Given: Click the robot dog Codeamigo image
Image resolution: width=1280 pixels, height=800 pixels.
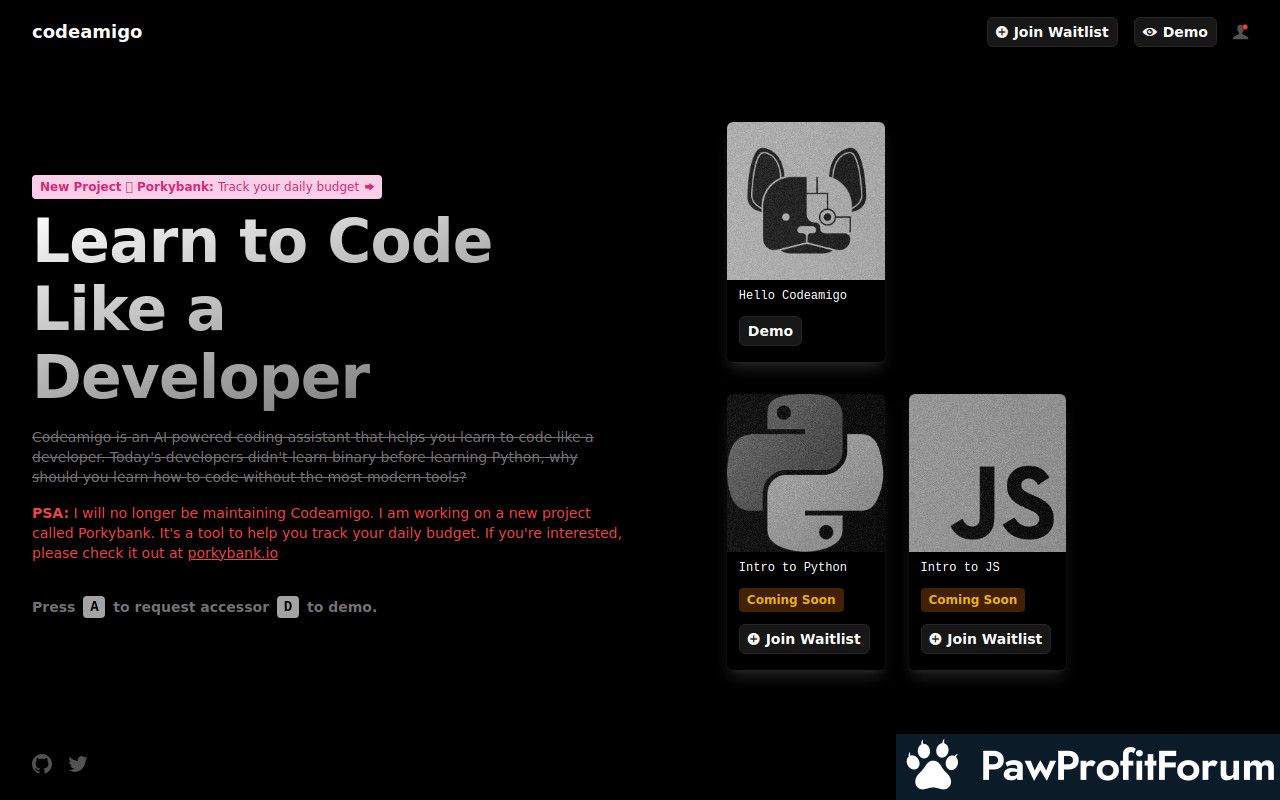Looking at the screenshot, I should tap(805, 201).
